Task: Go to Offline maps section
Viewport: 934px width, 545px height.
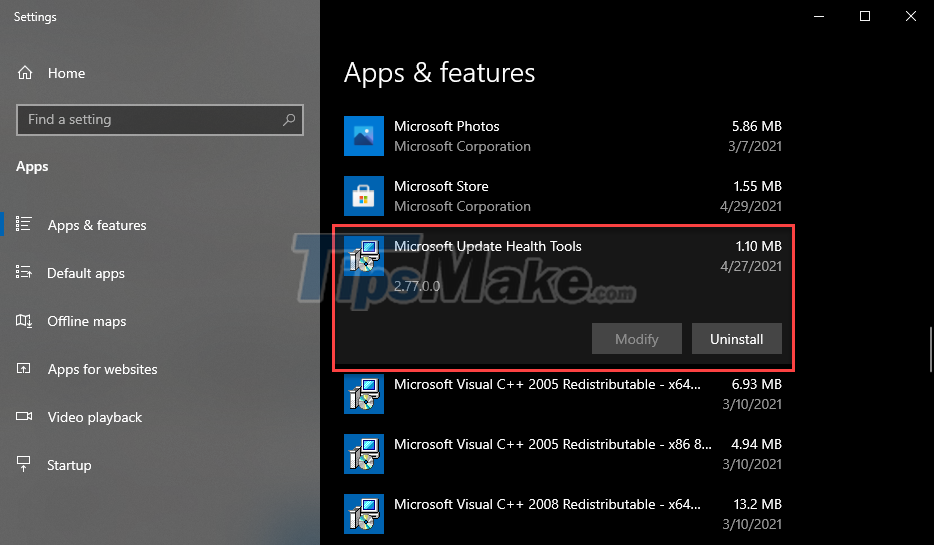Action: click(x=86, y=321)
